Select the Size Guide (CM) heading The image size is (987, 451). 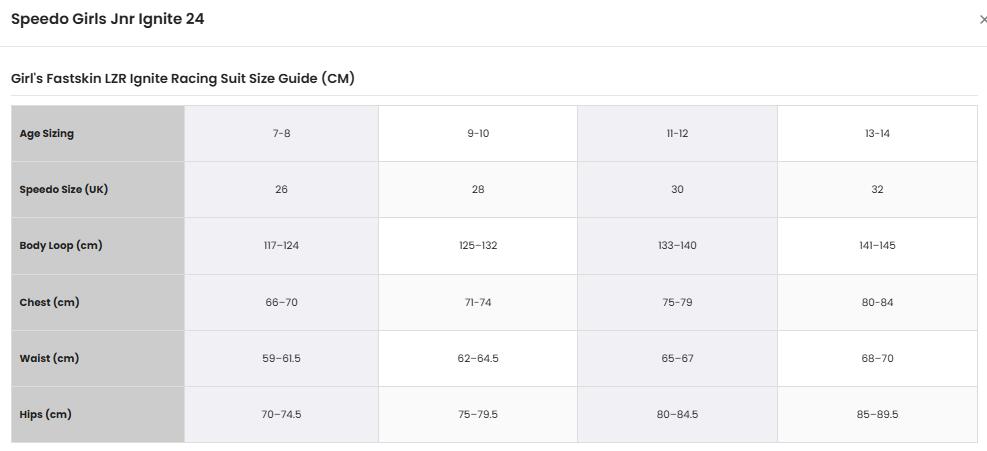click(x=183, y=79)
